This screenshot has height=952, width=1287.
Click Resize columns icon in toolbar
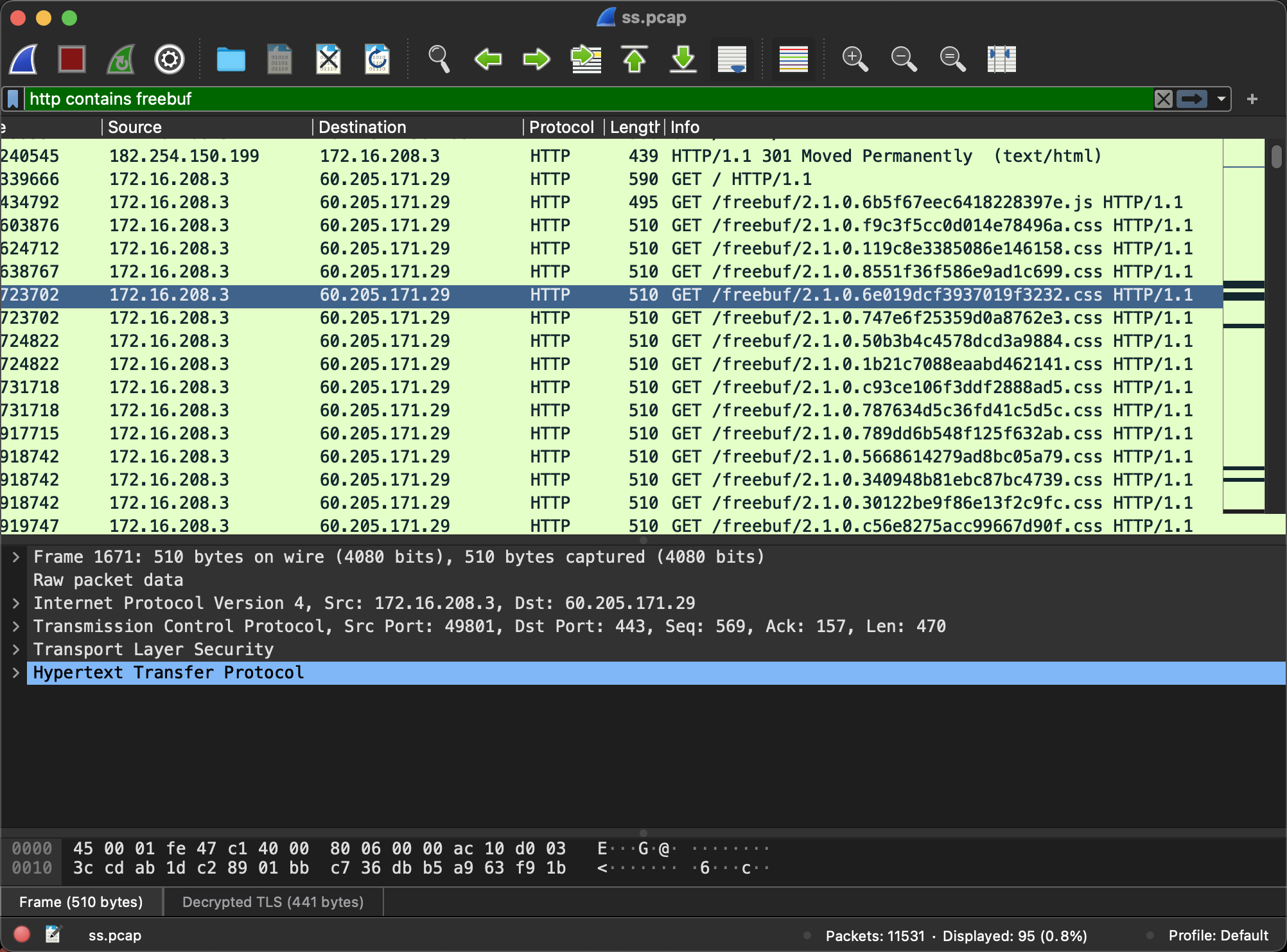coord(1001,59)
